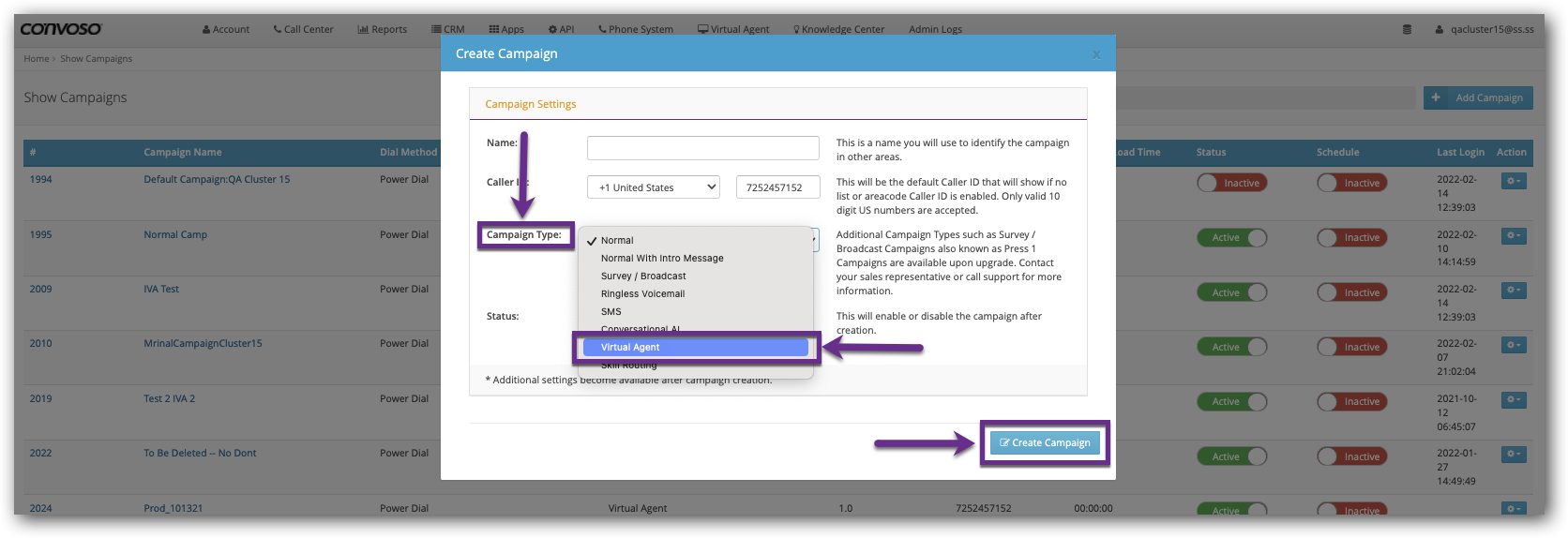The image size is (1568, 538).
Task: Toggle Inactive status switch for campaign 1994
Action: point(1231,183)
